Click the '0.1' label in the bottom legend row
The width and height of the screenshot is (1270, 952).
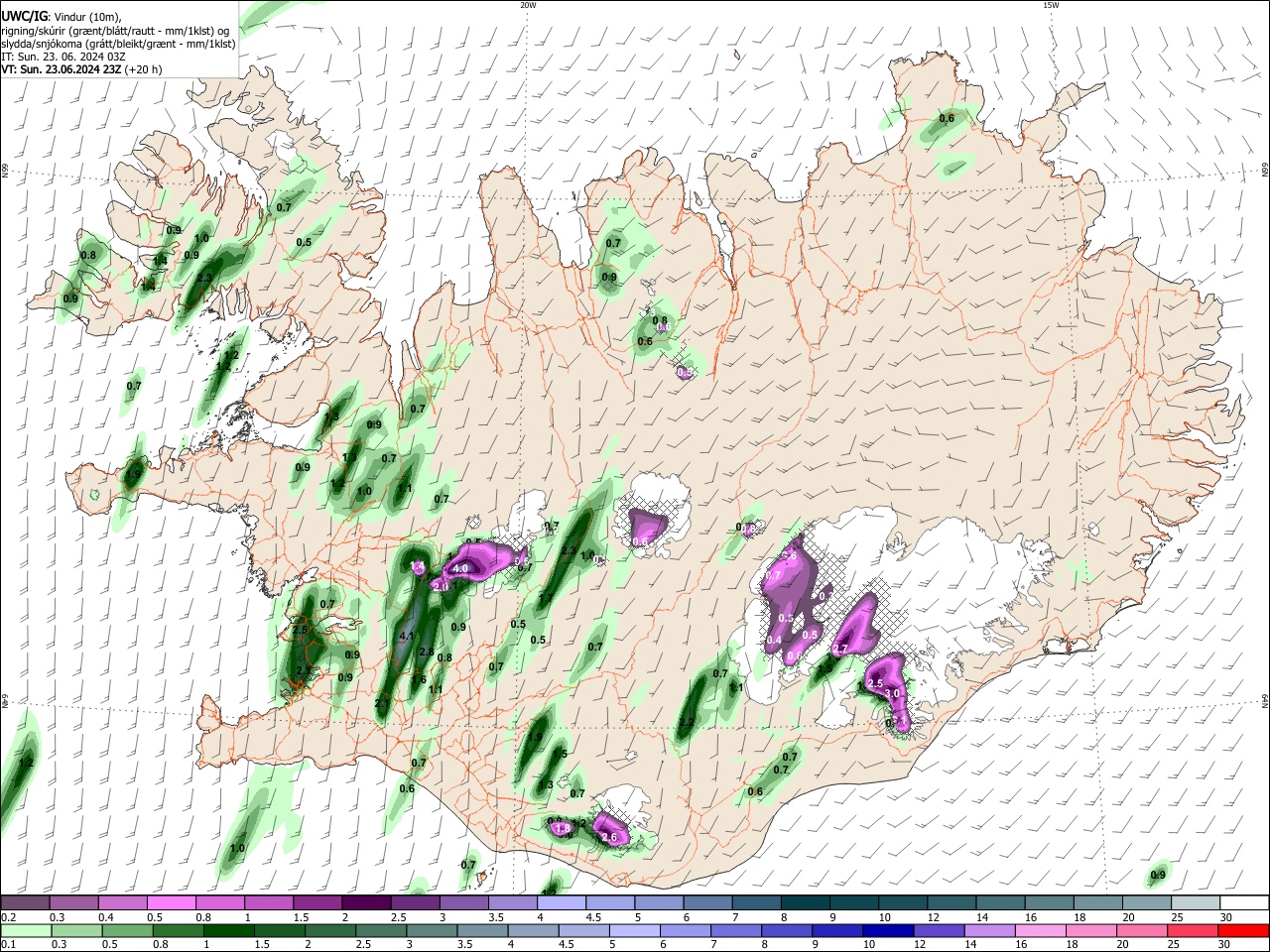pyautogui.click(x=9, y=945)
